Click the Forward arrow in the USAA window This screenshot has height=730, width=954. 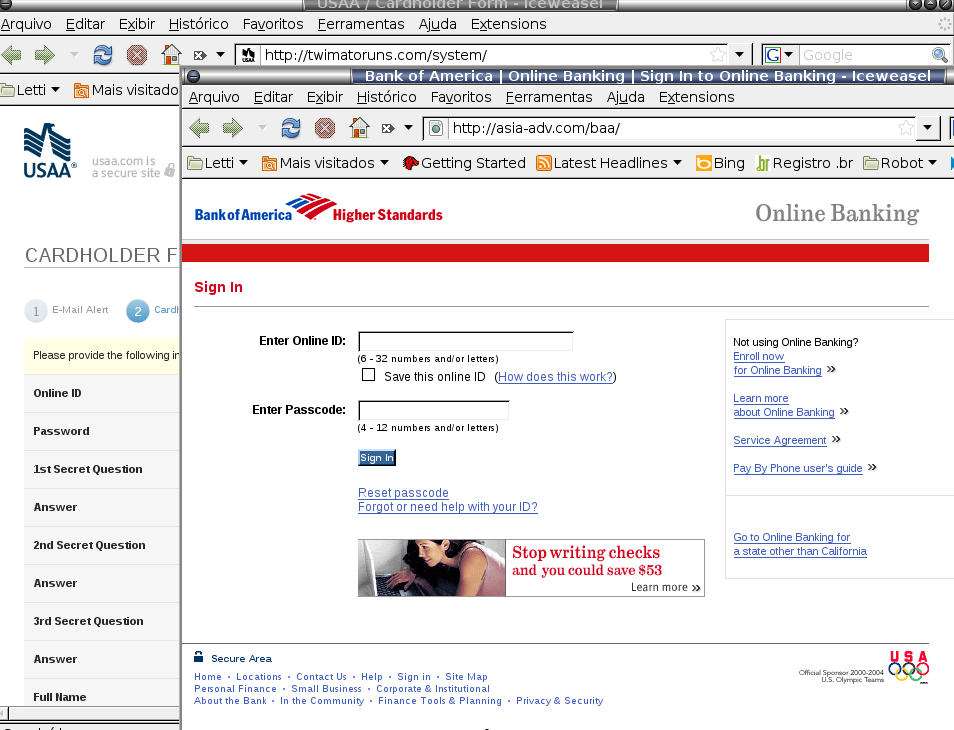[x=44, y=55]
